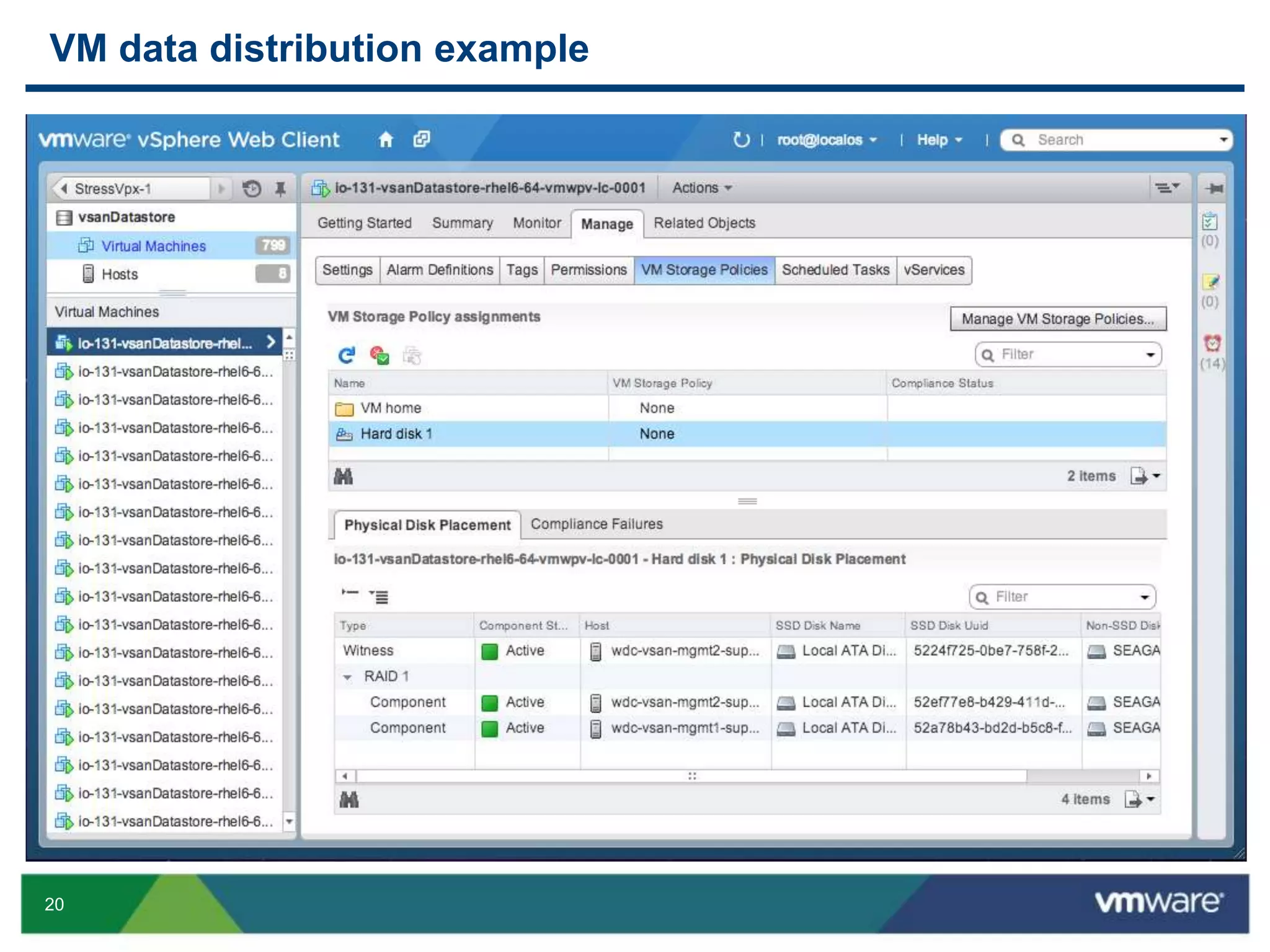Click Manage VM Storage Policies button
Screen dimensions: 1270x952
[x=1058, y=319]
